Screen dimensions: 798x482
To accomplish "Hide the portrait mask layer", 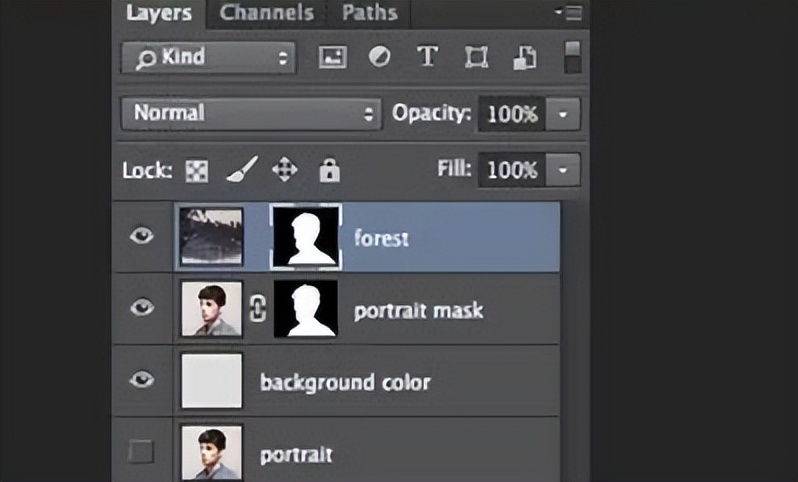I will click(x=143, y=308).
